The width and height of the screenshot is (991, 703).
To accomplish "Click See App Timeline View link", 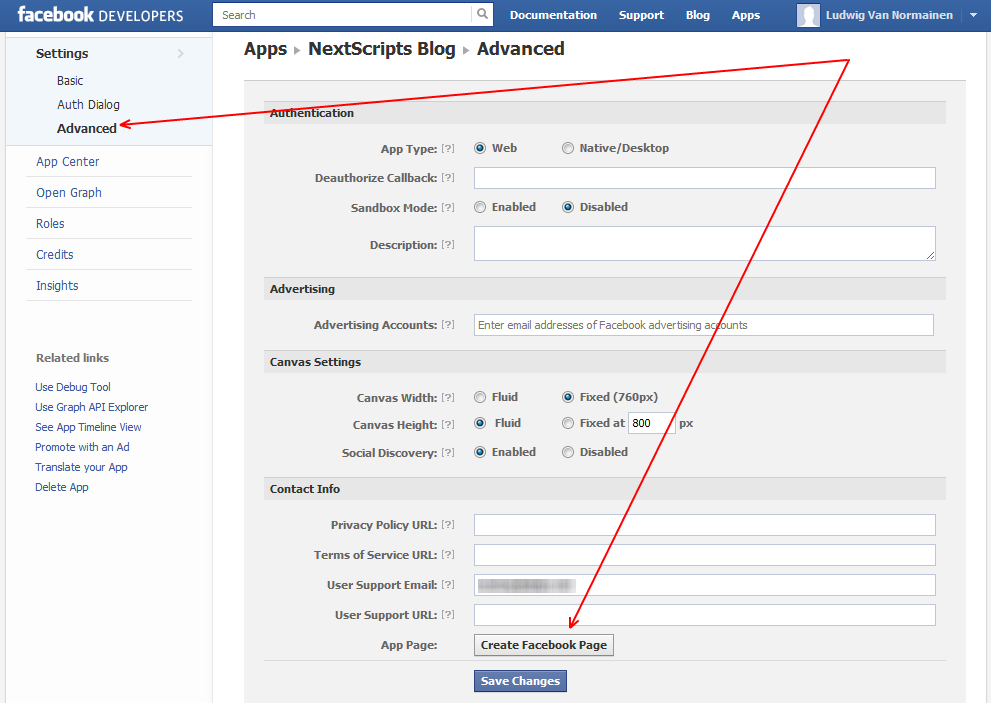I will (88, 427).
